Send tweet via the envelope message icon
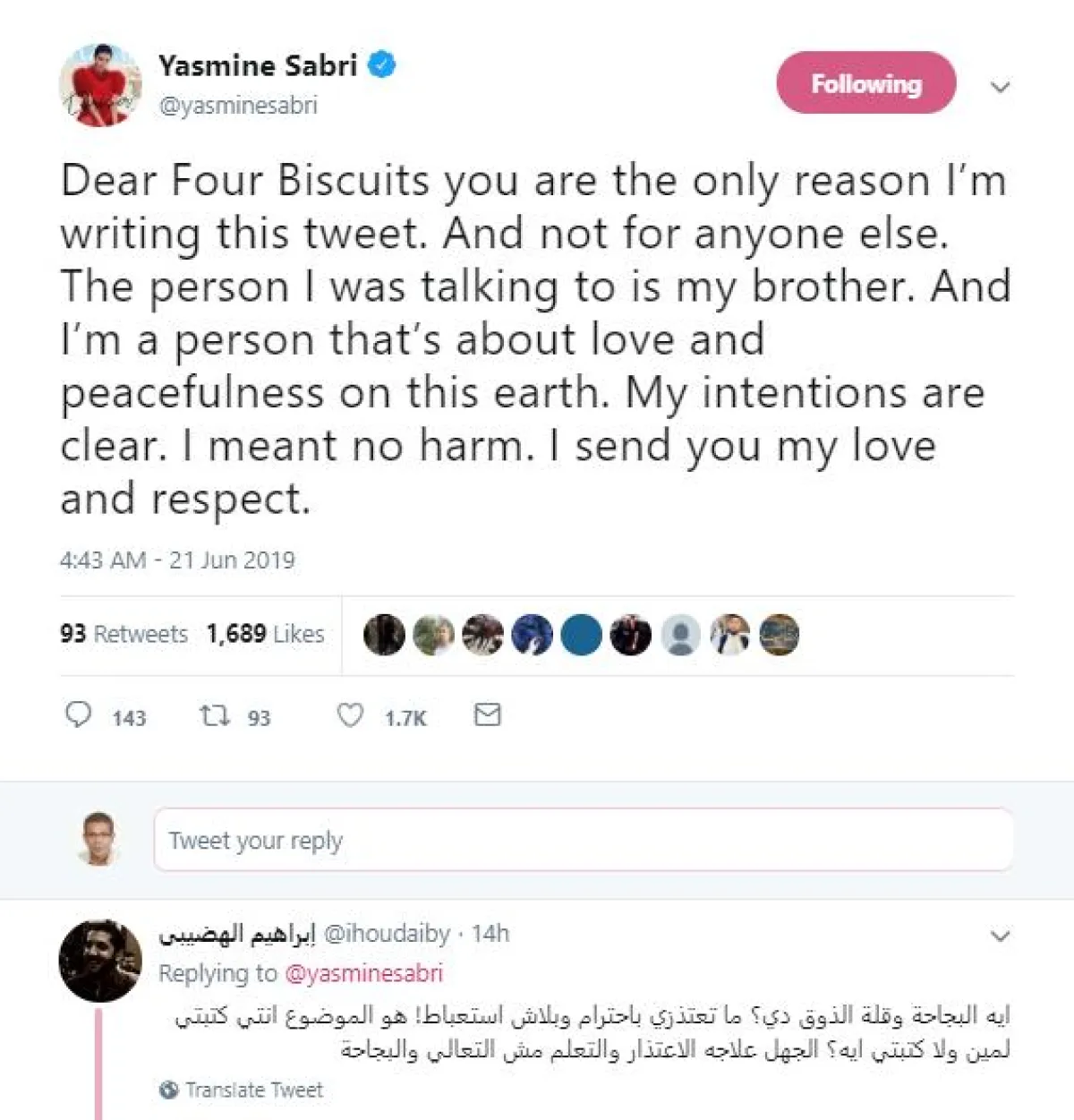The image size is (1074, 1120). (487, 714)
